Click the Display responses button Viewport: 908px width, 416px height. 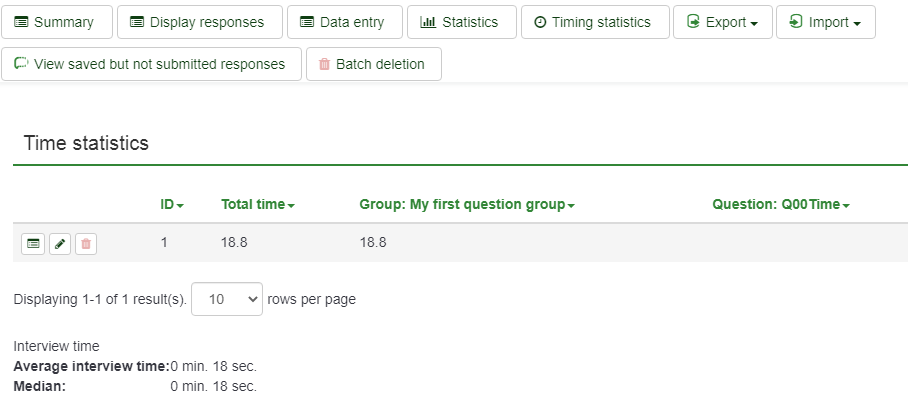(x=199, y=22)
